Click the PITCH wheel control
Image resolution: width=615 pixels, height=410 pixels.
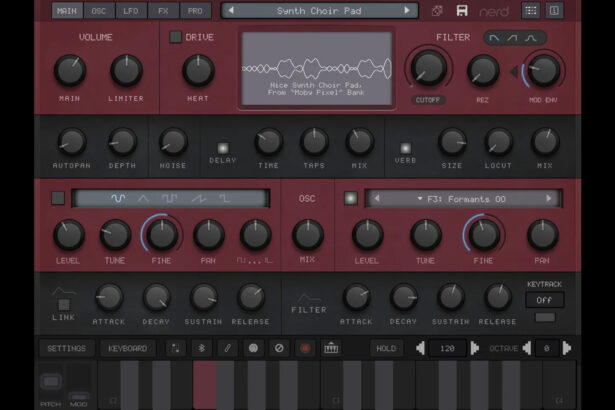click(51, 381)
